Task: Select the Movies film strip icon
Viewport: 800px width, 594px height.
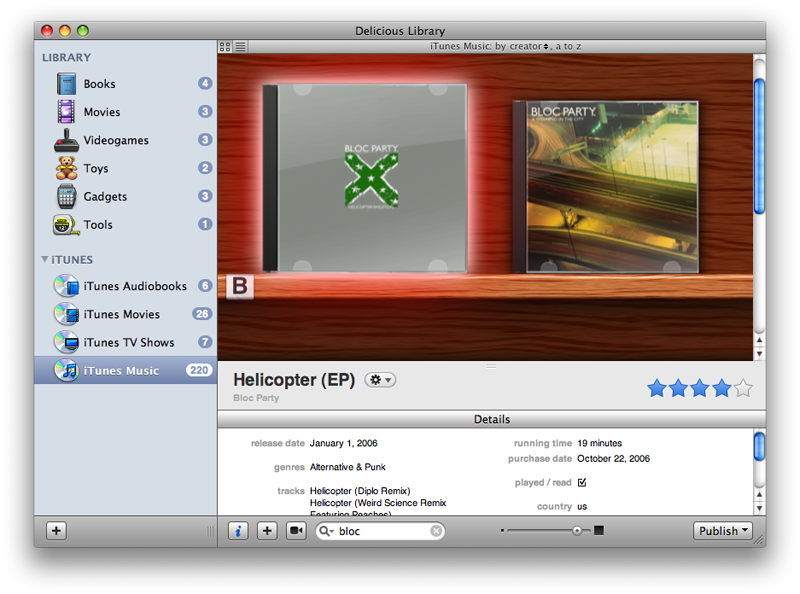Action: 66,112
